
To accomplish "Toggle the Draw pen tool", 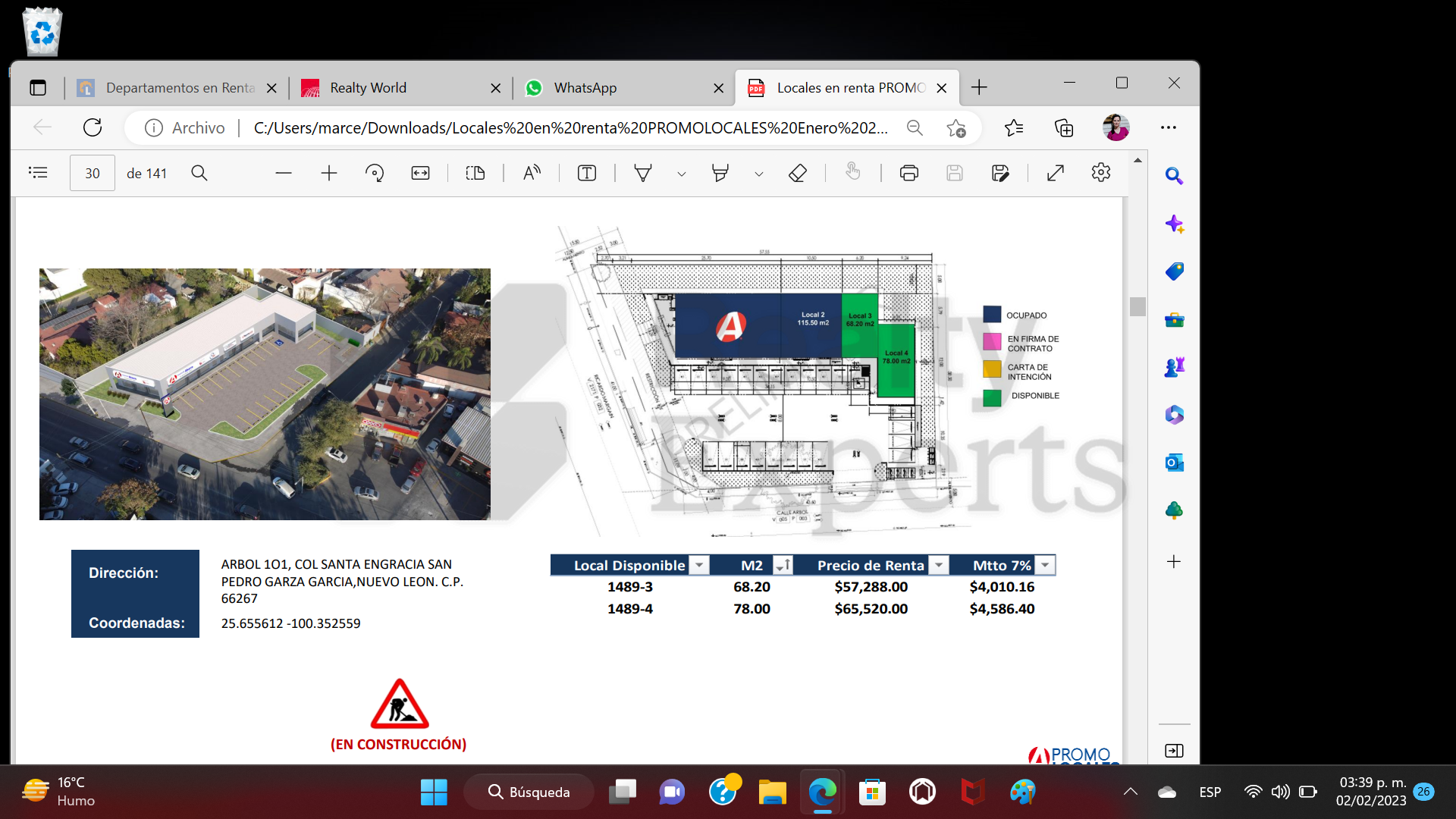I will [643, 173].
